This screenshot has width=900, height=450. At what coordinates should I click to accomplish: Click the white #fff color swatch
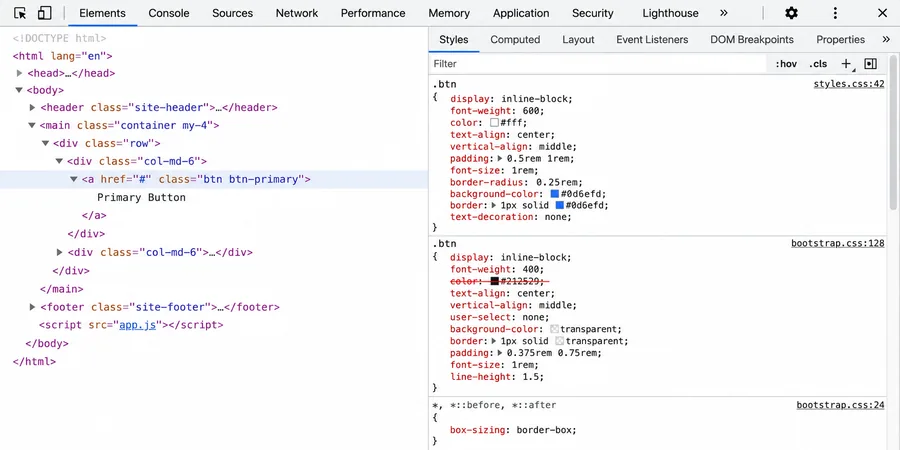[x=494, y=123]
